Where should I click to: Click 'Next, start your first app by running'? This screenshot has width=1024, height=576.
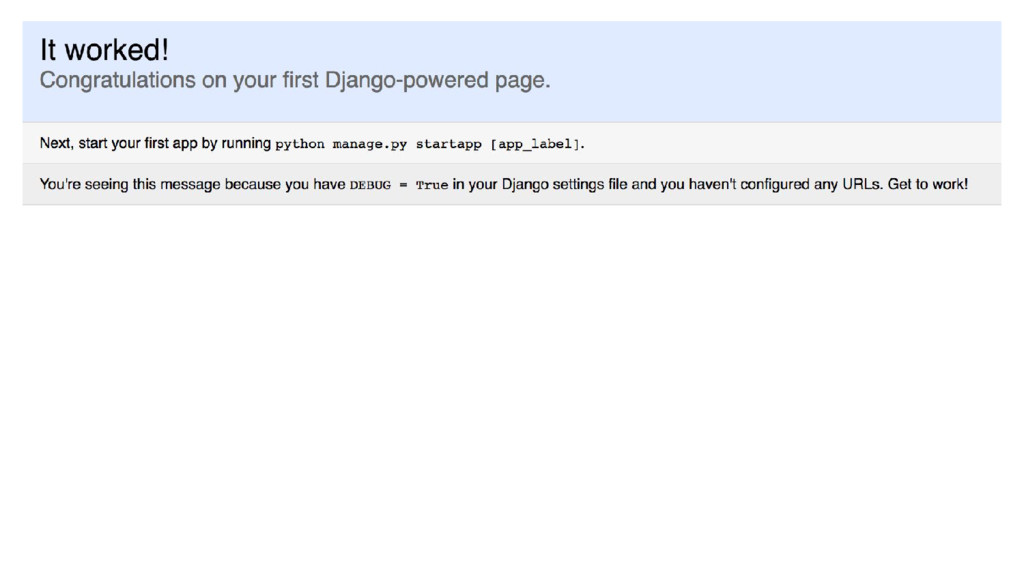click(x=155, y=144)
